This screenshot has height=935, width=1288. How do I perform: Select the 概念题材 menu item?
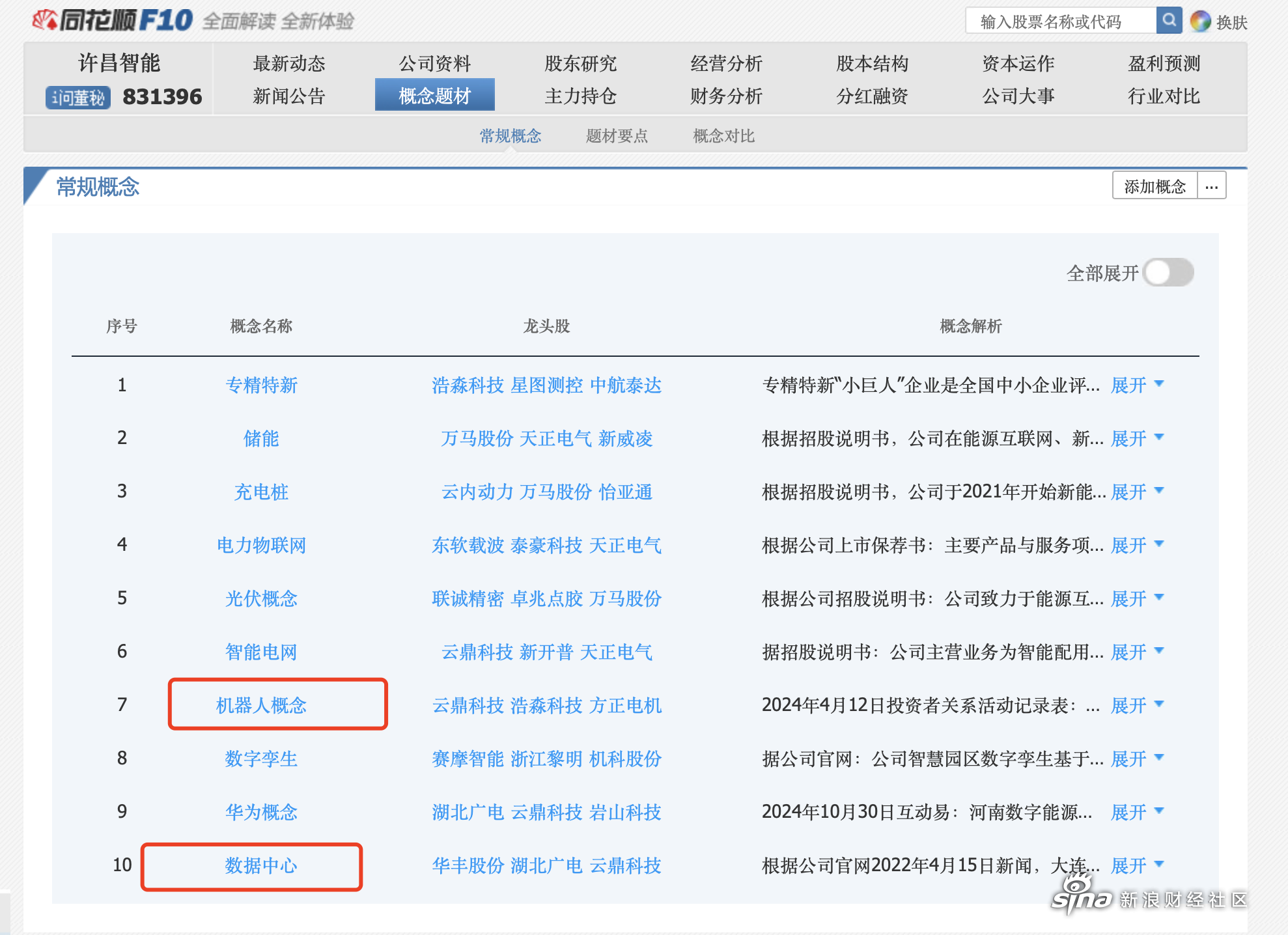pyautogui.click(x=435, y=95)
